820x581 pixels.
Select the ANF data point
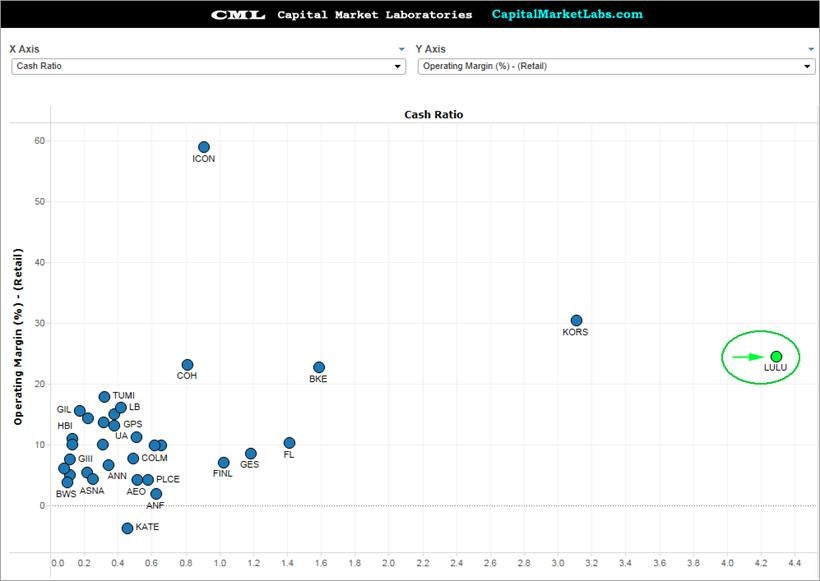[x=156, y=494]
